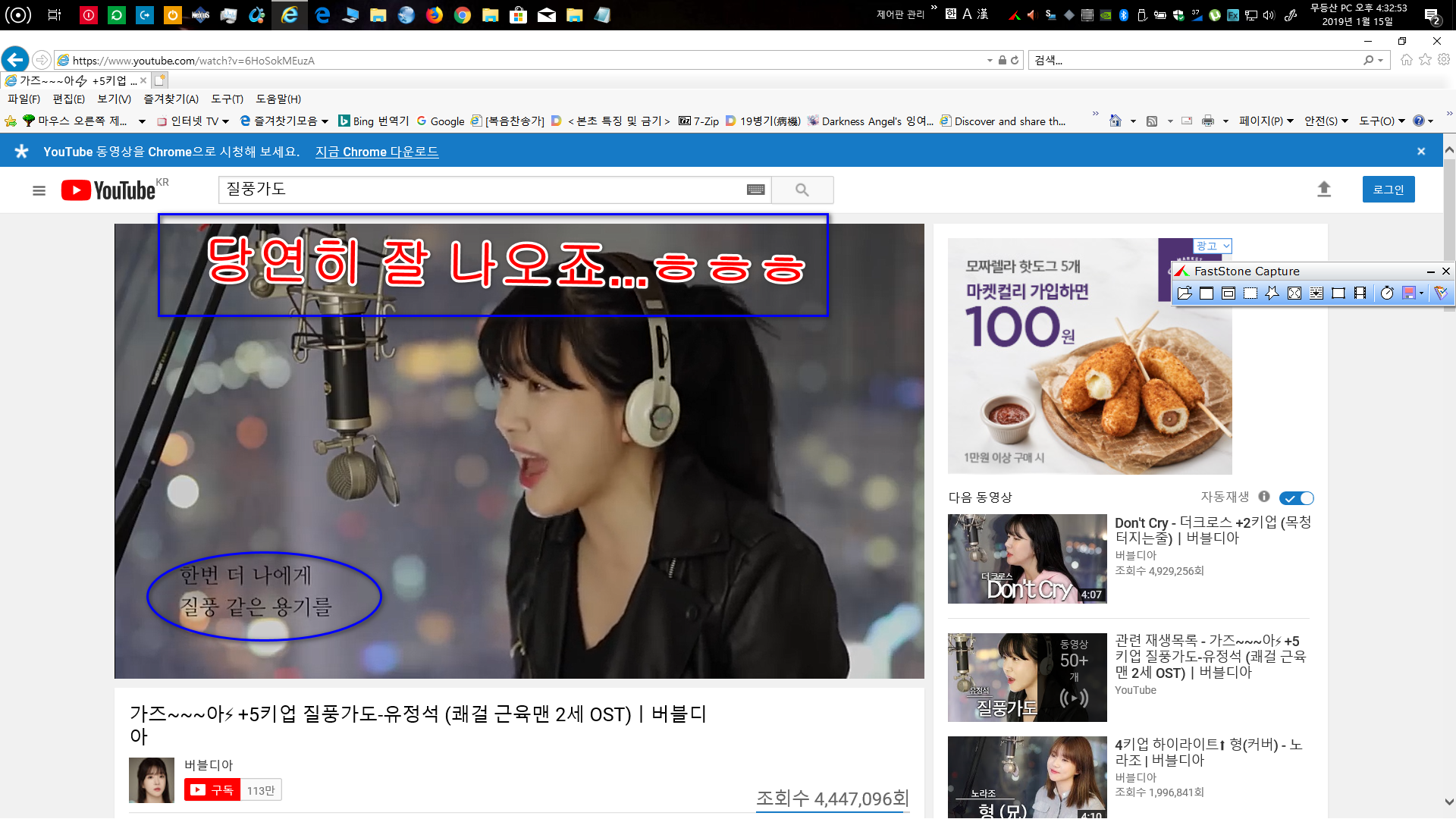Click IE favorites star icon
The height and width of the screenshot is (819, 1456).
pyautogui.click(x=1426, y=60)
